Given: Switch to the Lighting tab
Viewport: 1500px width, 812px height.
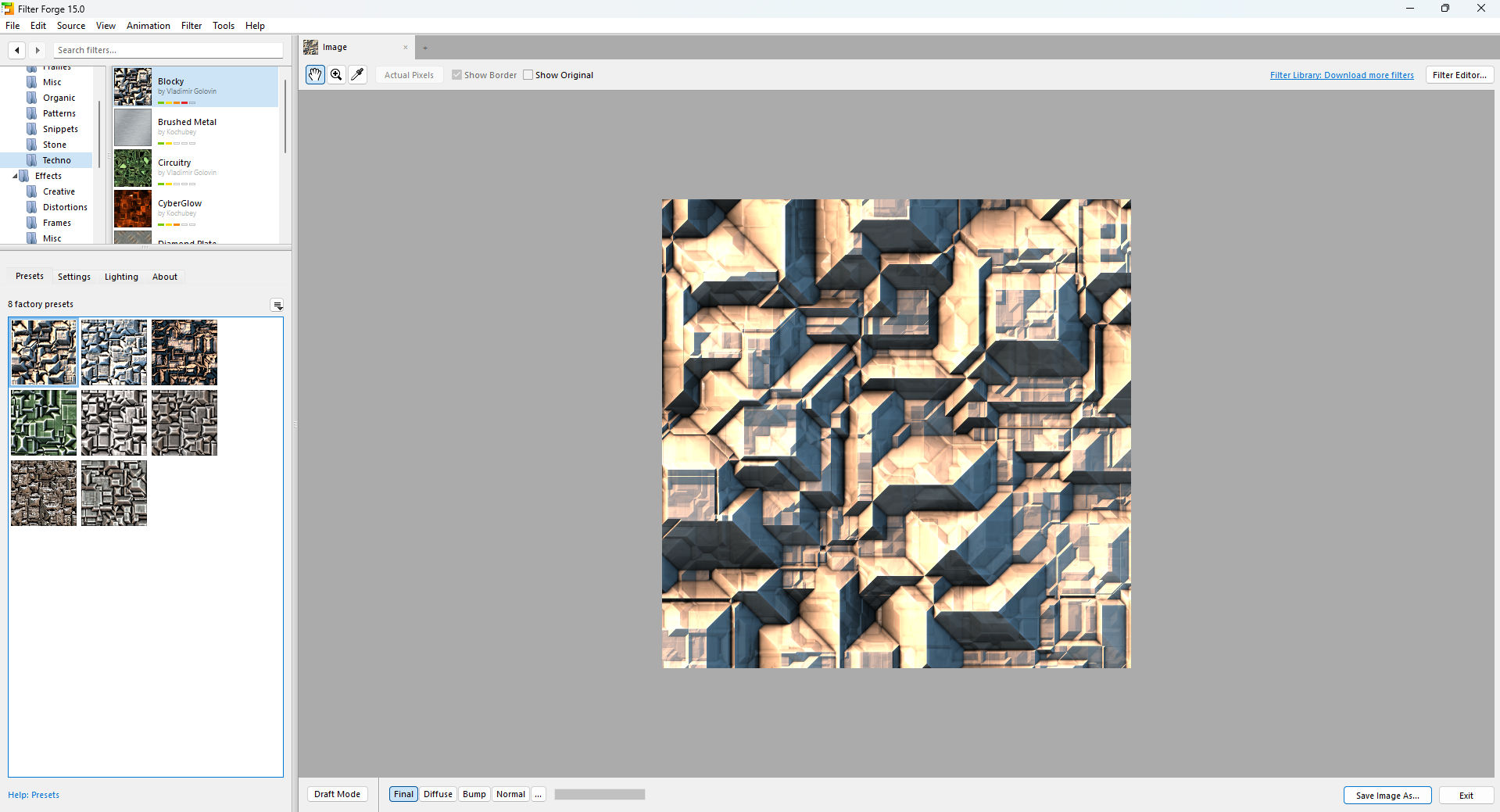Looking at the screenshot, I should point(121,277).
